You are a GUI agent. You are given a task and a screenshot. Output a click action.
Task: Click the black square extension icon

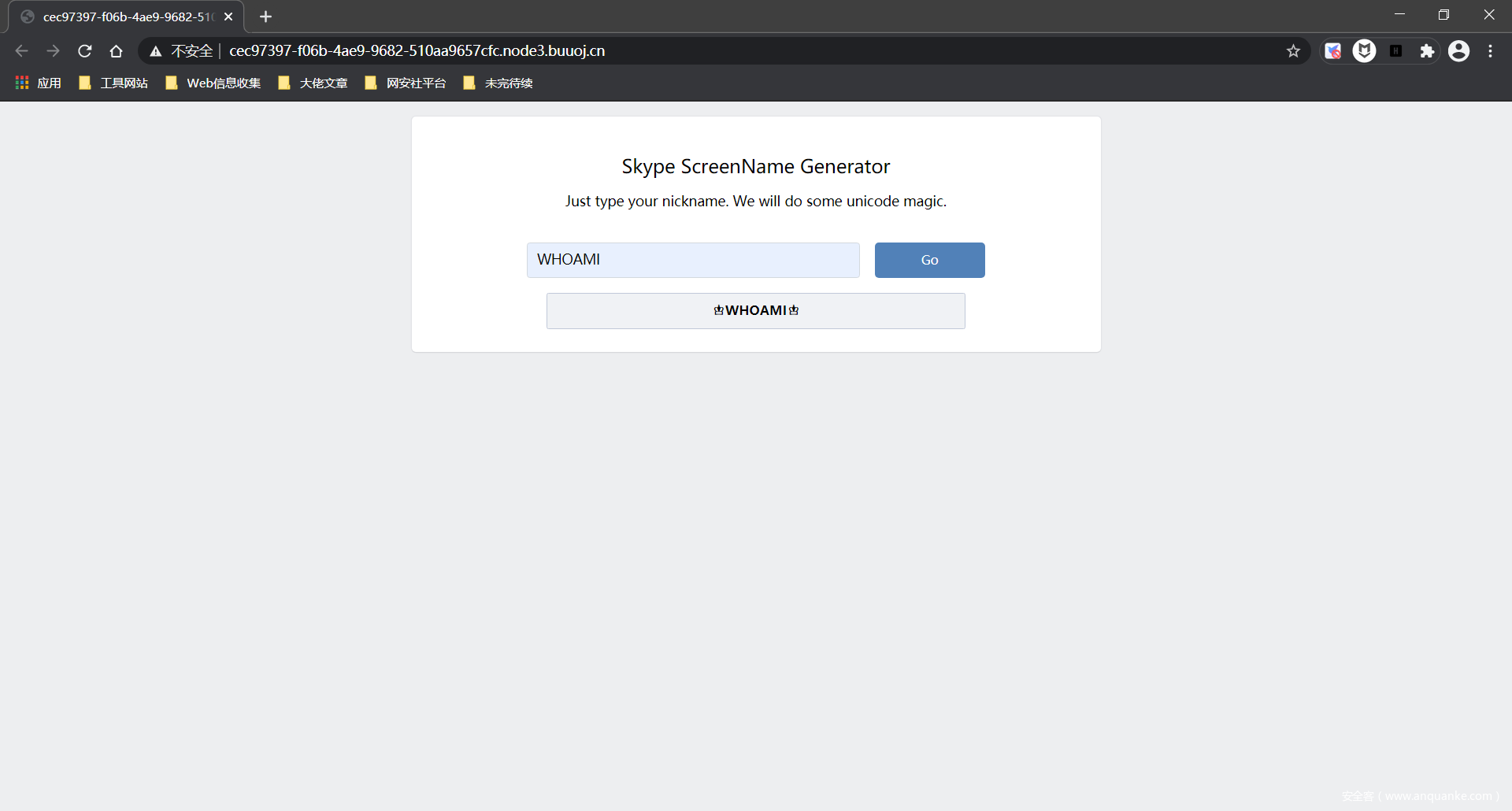[1395, 51]
